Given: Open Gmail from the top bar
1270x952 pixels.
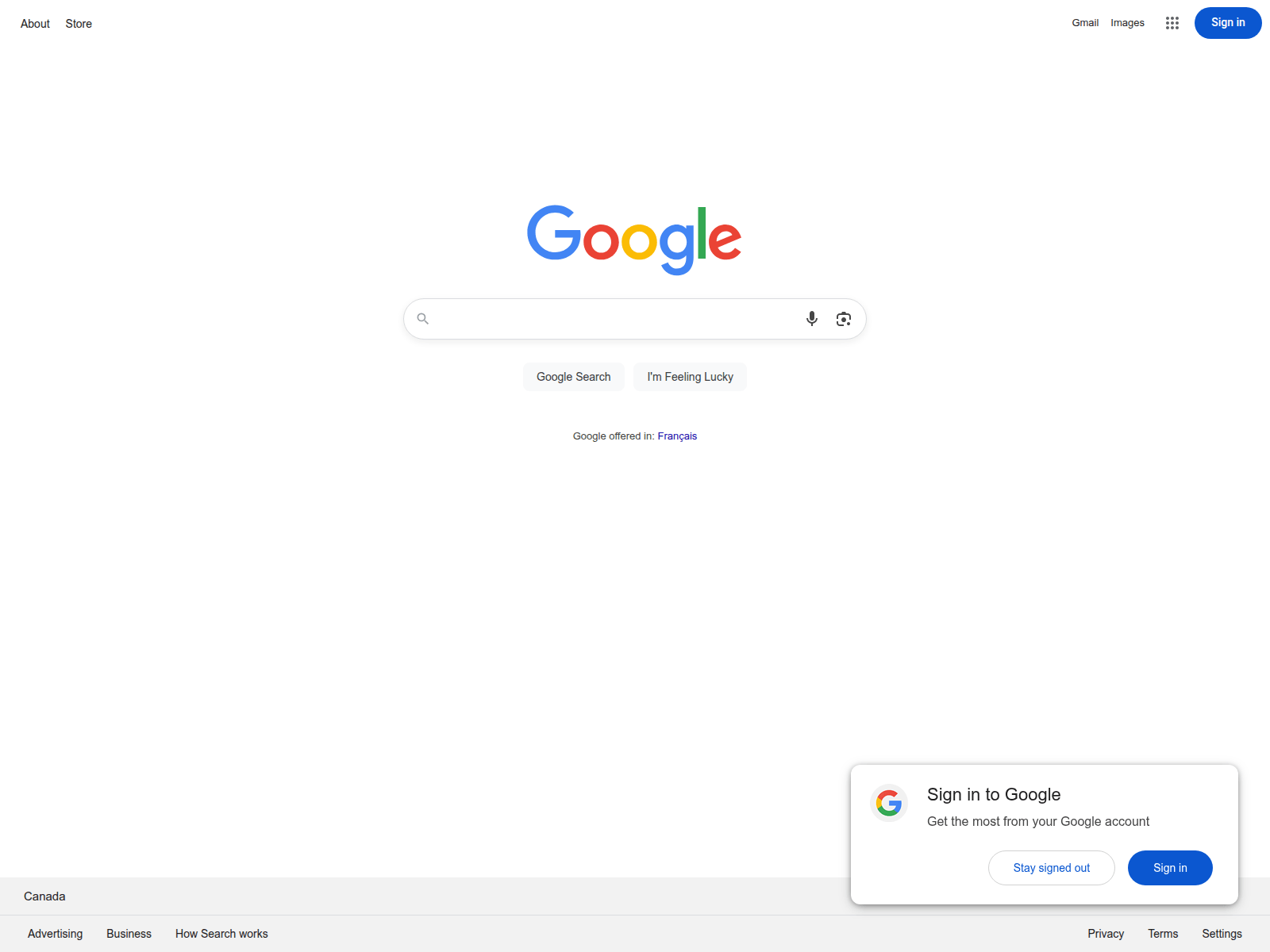Looking at the screenshot, I should point(1085,23).
